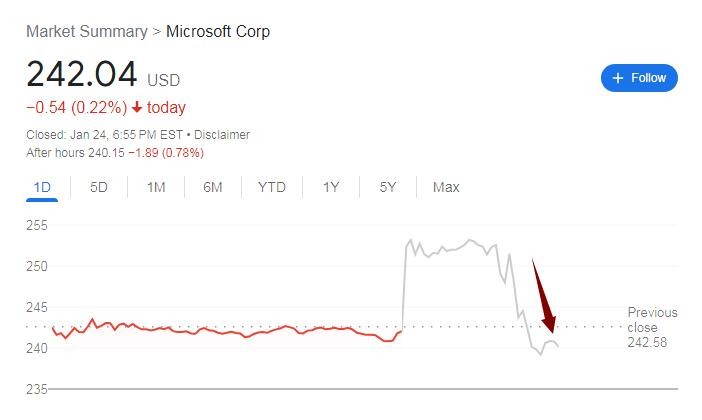The image size is (702, 420).
Task: Open the 6M time range
Action: (x=213, y=187)
